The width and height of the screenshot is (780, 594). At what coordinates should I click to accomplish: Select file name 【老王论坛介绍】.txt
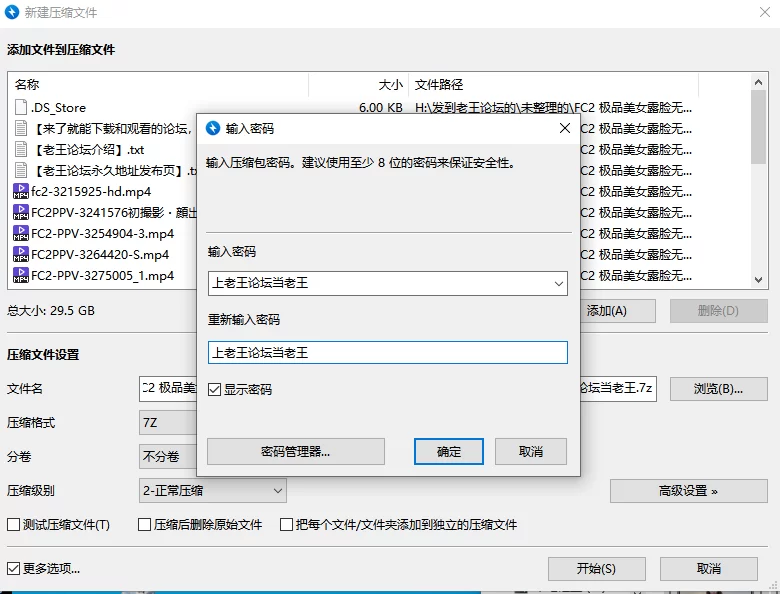coord(88,150)
